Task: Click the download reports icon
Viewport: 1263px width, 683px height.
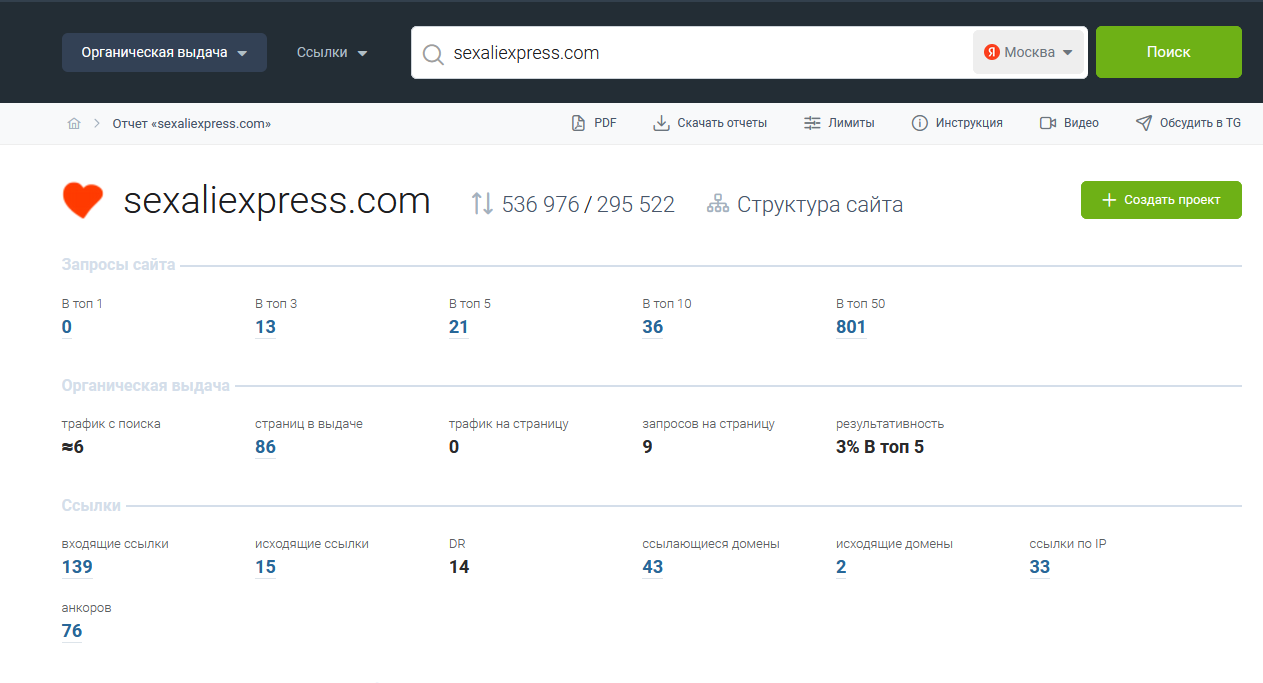Action: pos(661,123)
